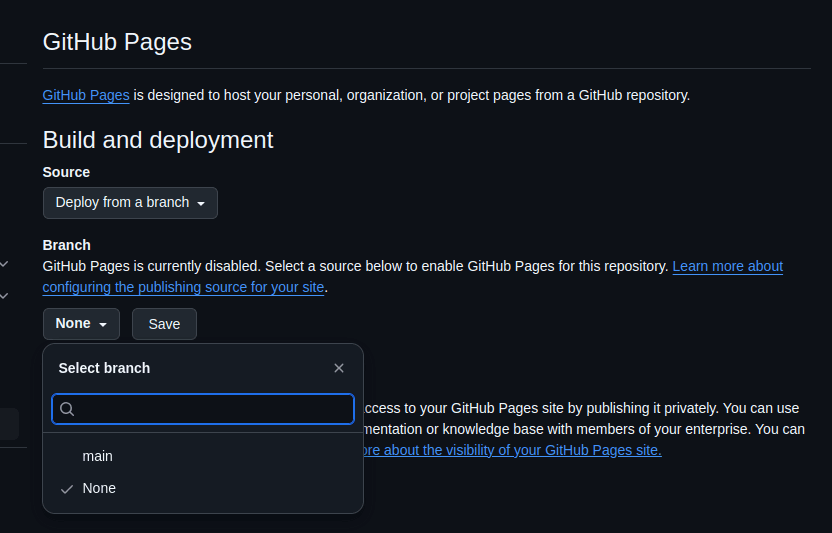
Task: Open the visibility of your GitHub Pages site link
Action: point(512,450)
